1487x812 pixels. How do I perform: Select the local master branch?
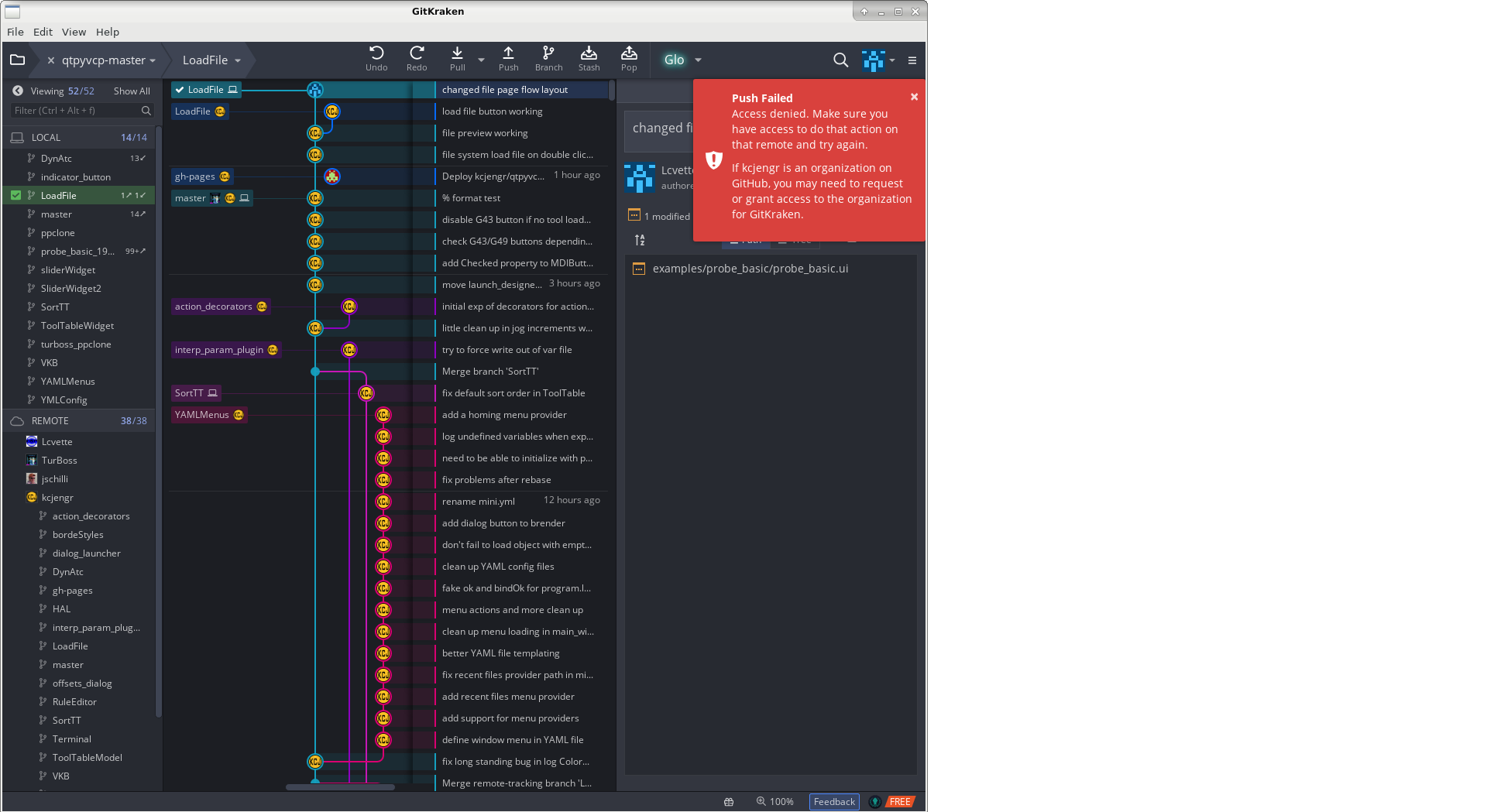(78, 214)
